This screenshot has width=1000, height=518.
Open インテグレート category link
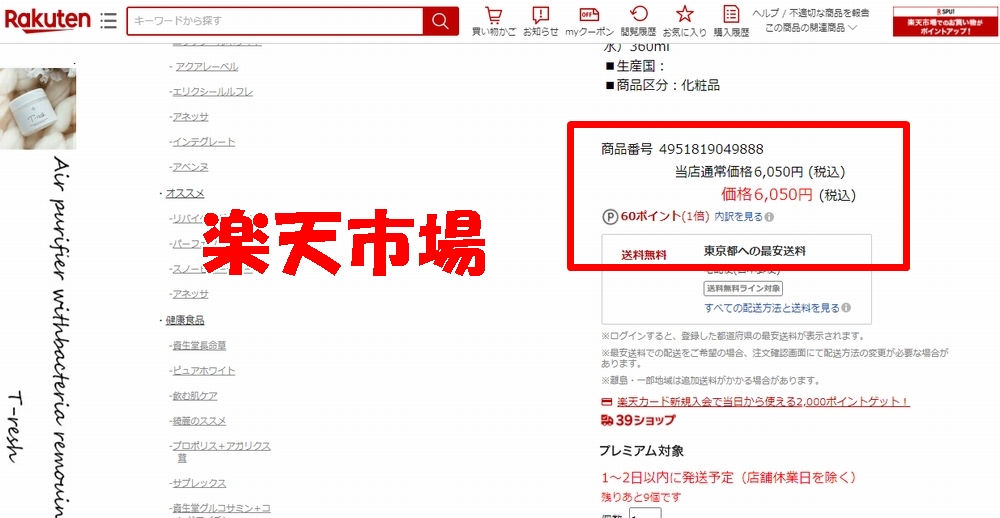pyautogui.click(x=202, y=142)
